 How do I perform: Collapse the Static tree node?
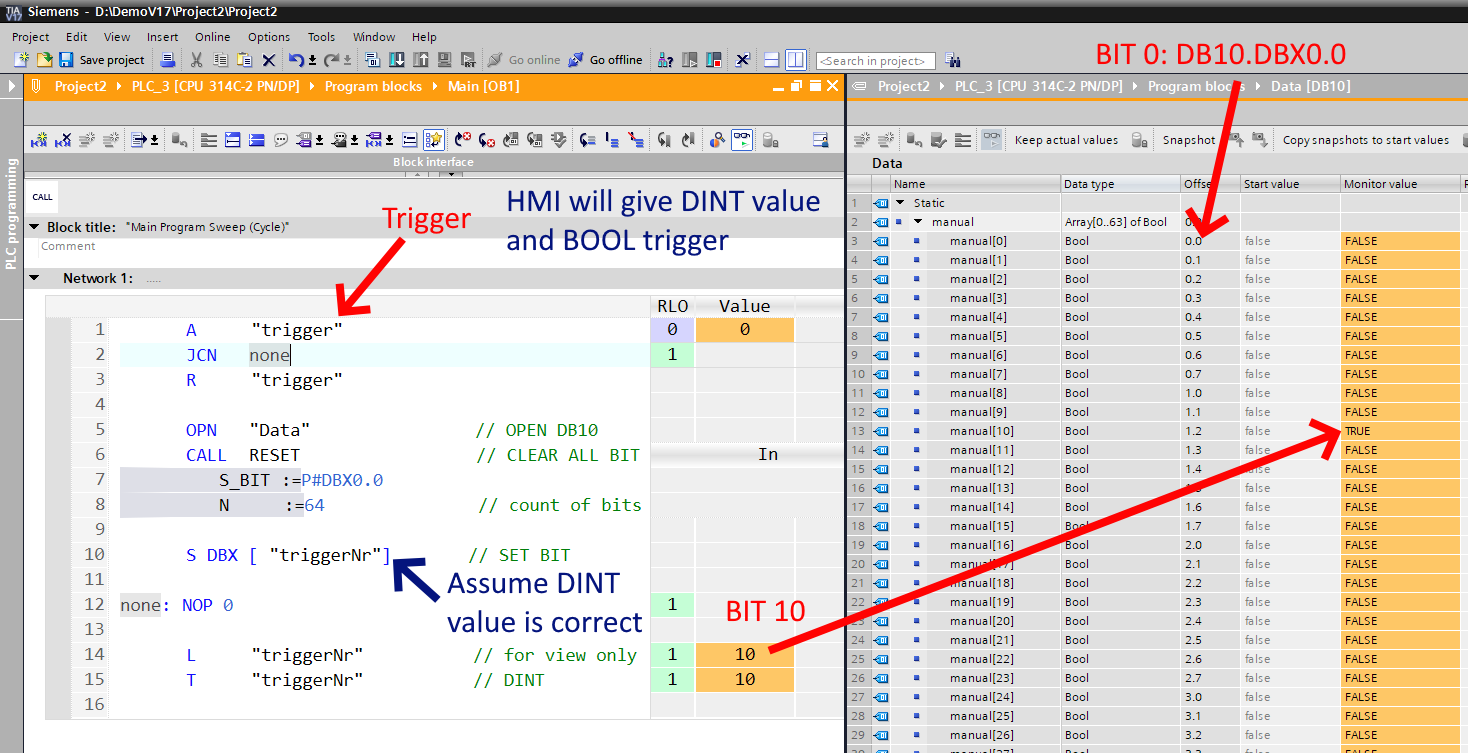click(x=900, y=203)
